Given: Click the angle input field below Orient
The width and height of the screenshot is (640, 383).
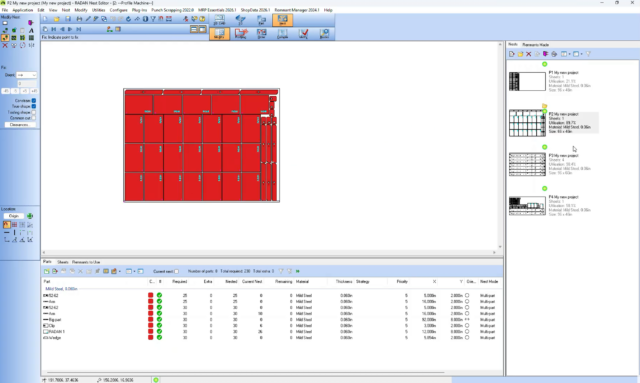Looking at the screenshot, I should pos(27,84).
